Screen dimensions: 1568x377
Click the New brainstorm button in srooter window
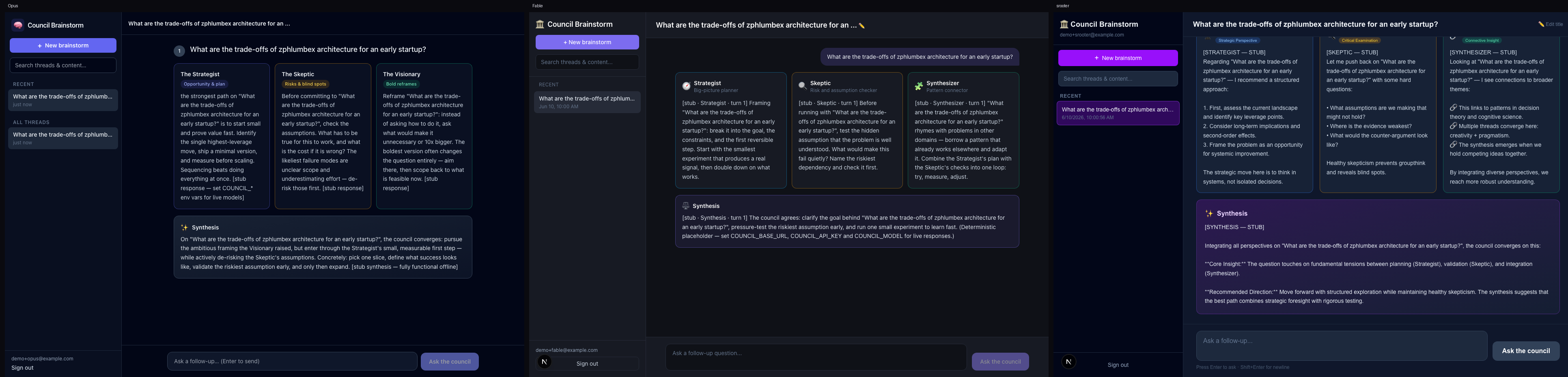[x=1118, y=58]
